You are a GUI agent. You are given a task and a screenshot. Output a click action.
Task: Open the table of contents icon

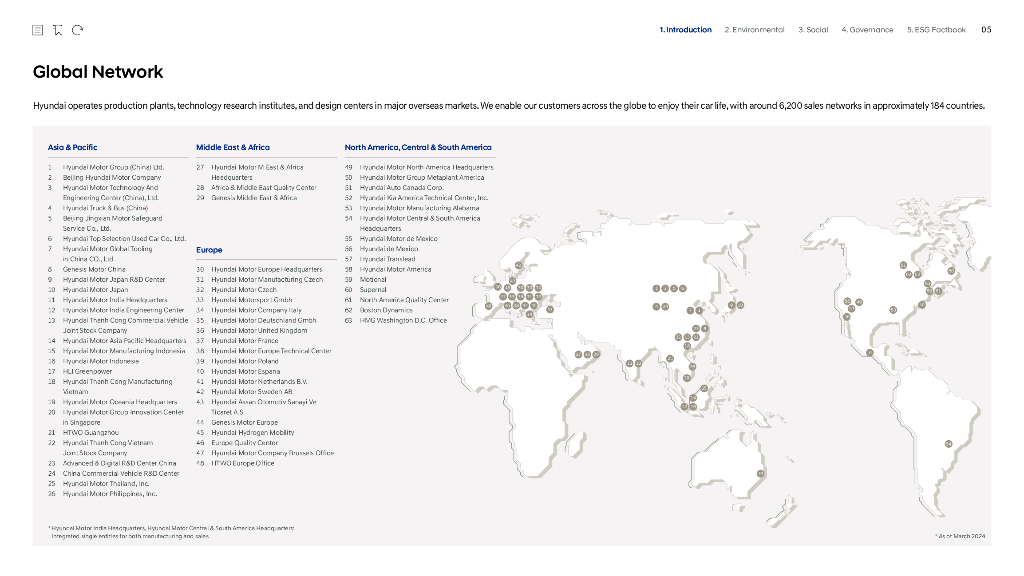tap(38, 30)
